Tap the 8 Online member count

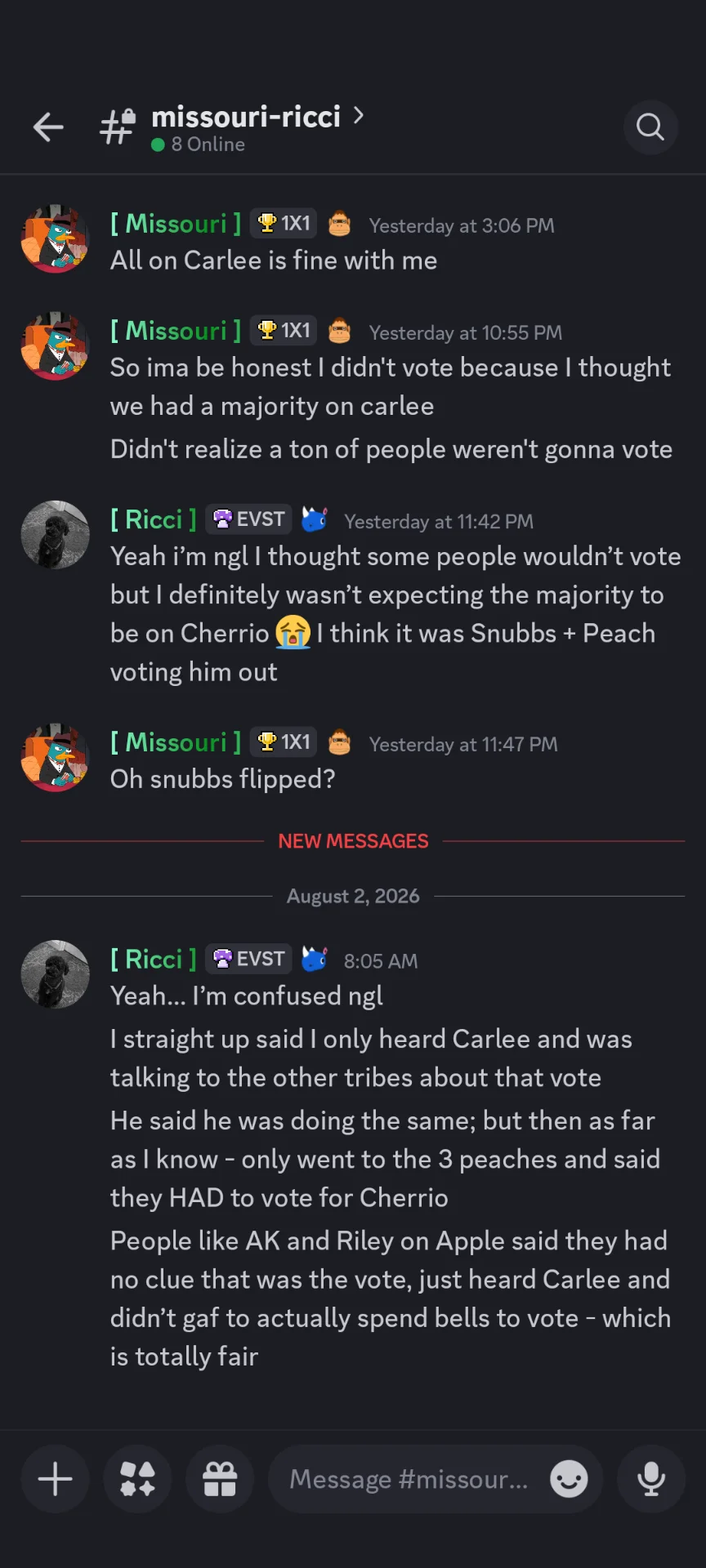point(199,145)
